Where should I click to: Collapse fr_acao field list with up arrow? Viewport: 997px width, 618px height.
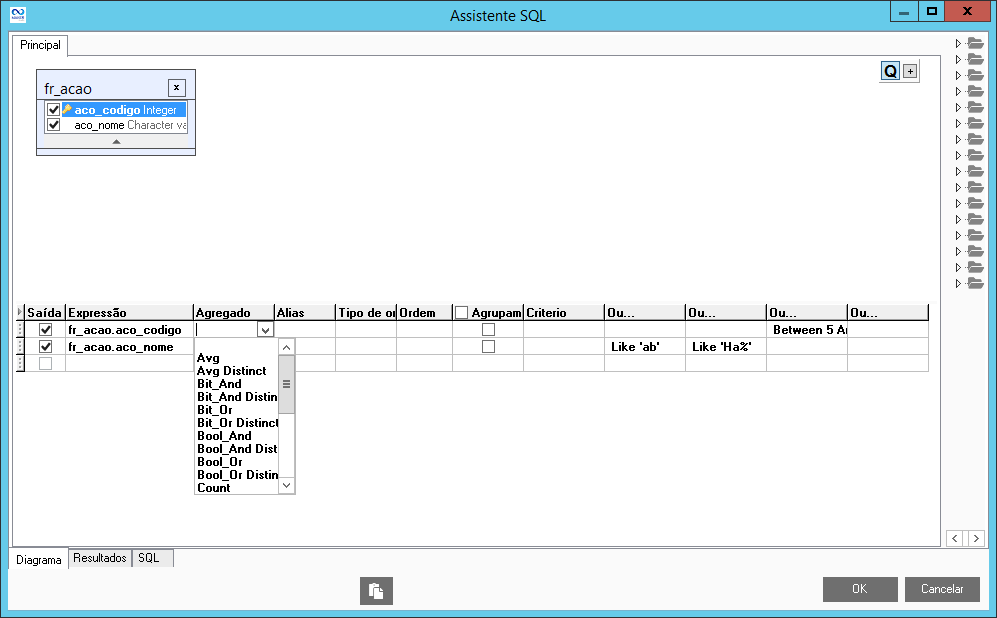click(116, 142)
